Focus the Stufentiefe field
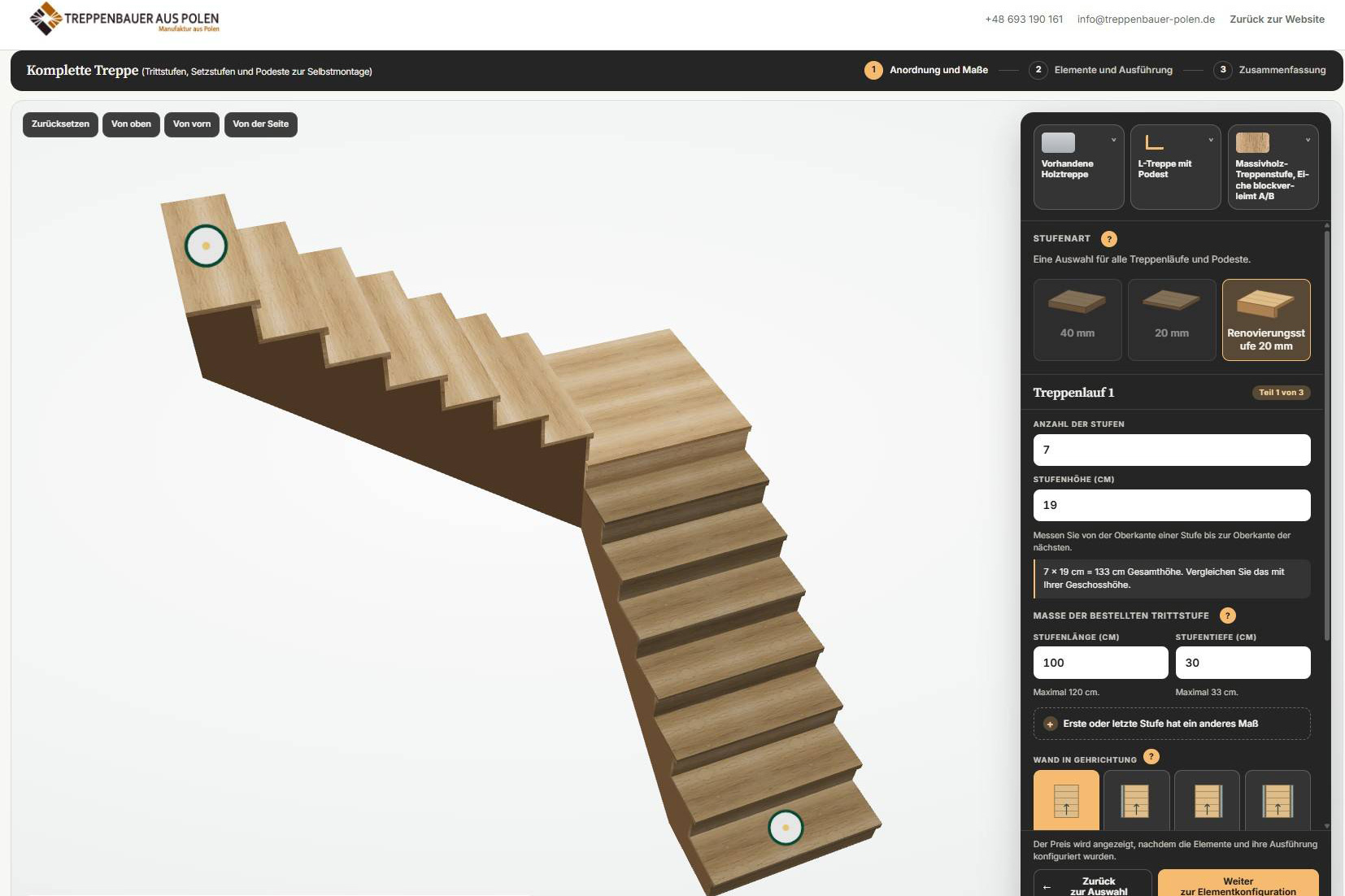The image size is (1345, 896). (x=1243, y=663)
